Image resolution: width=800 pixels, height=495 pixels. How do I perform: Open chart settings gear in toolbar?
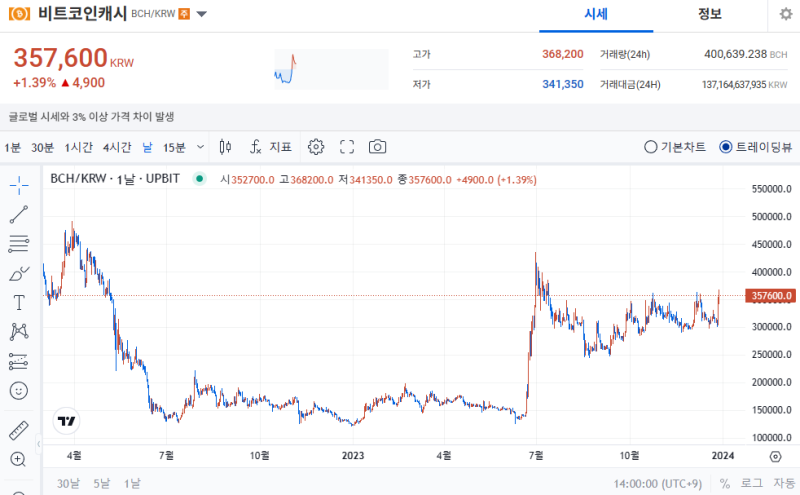(x=316, y=147)
